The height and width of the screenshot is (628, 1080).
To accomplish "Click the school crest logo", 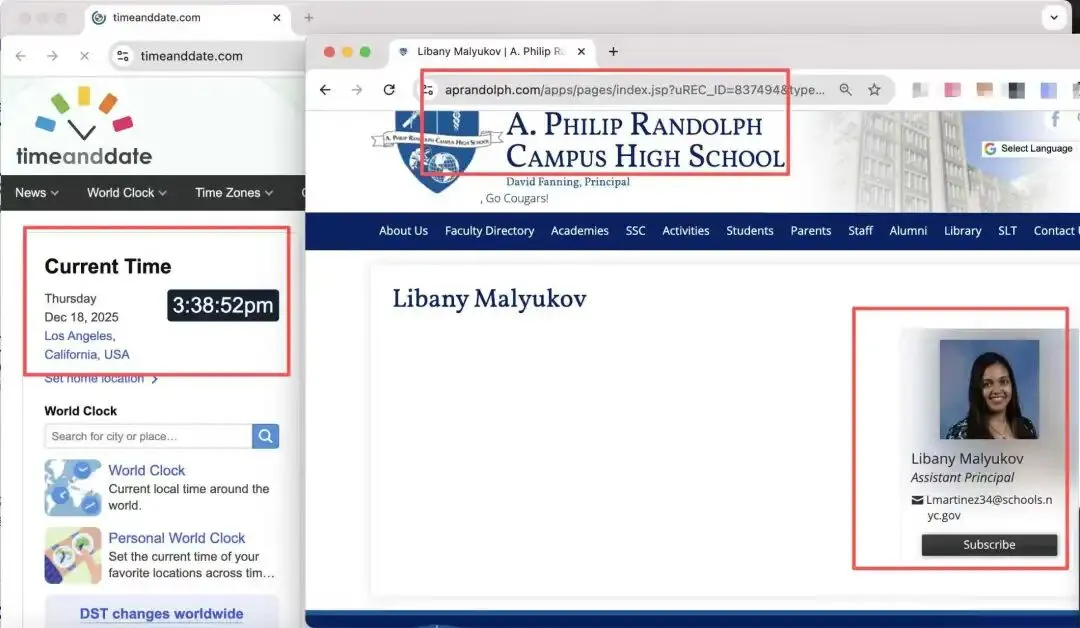I will (437, 151).
